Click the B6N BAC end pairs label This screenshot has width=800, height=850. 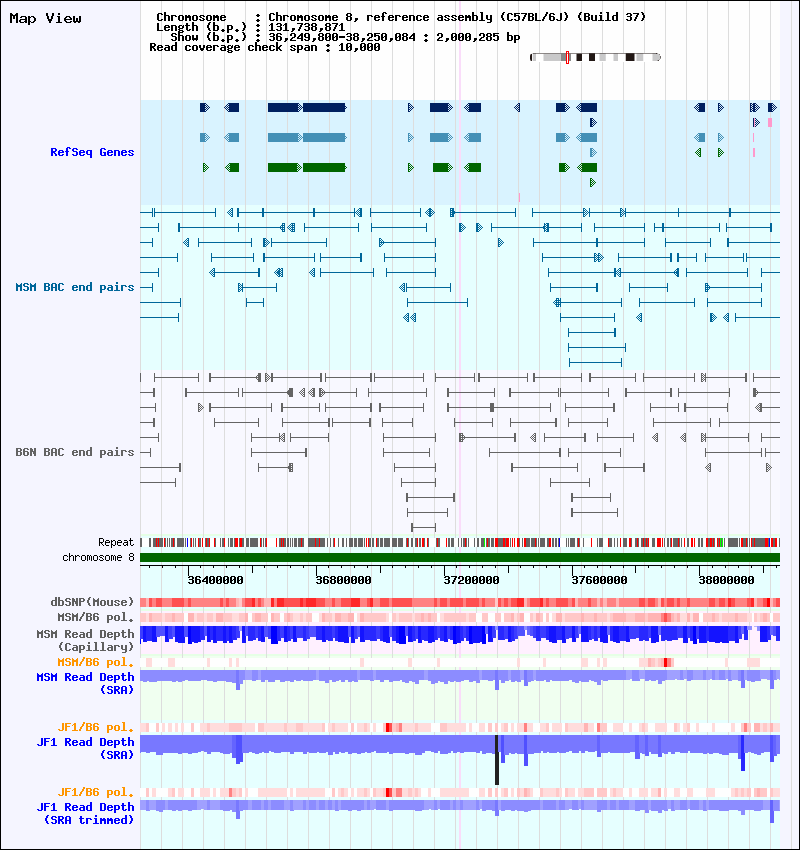[x=75, y=452]
